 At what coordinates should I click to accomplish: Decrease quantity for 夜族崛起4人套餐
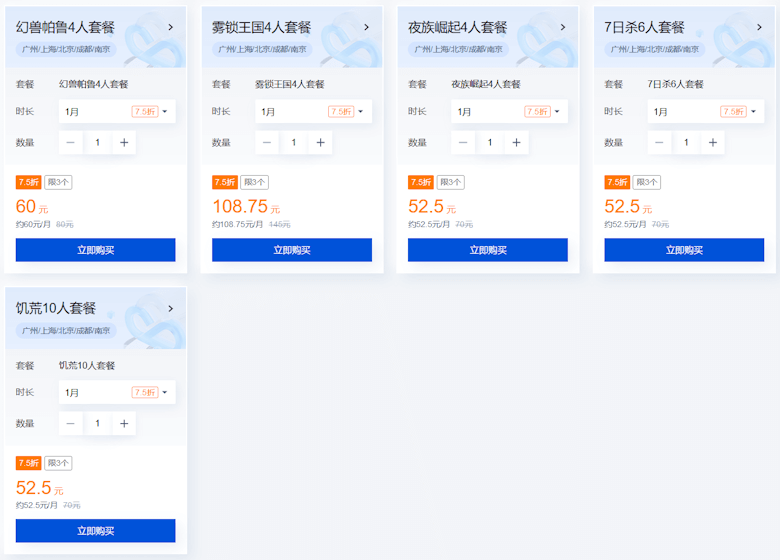(x=463, y=143)
